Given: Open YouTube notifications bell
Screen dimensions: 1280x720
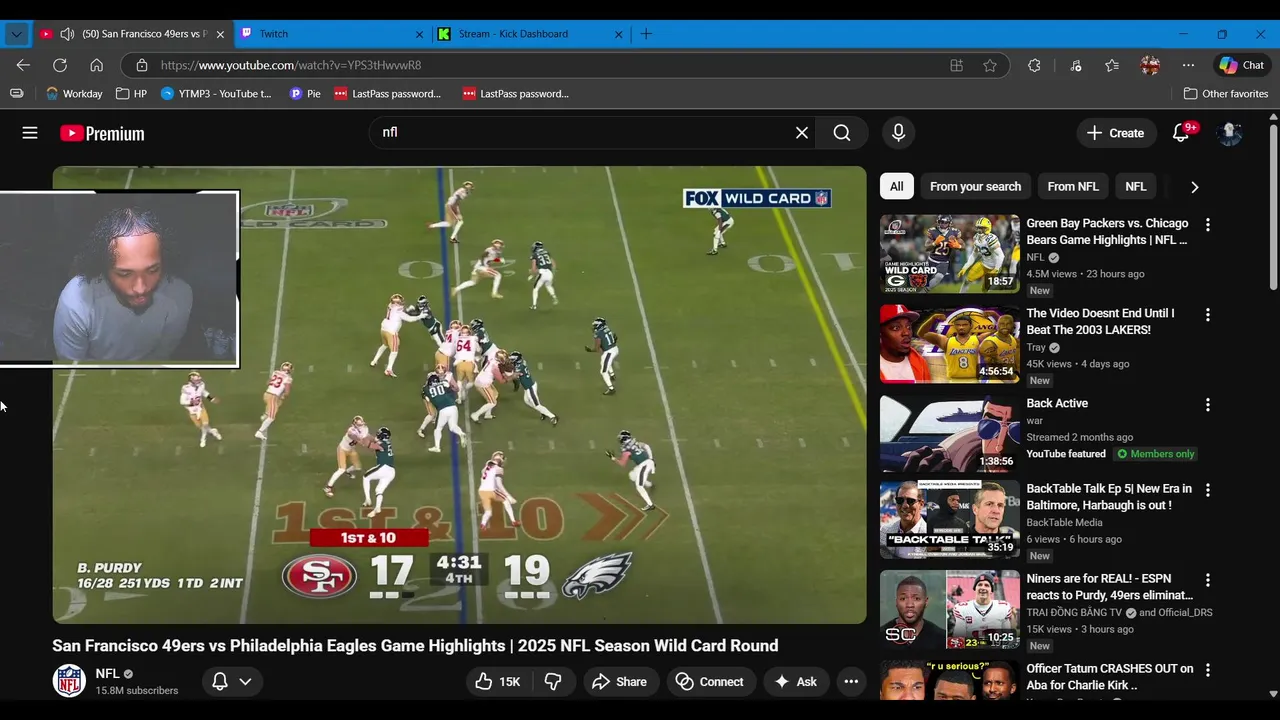Looking at the screenshot, I should click(1181, 133).
